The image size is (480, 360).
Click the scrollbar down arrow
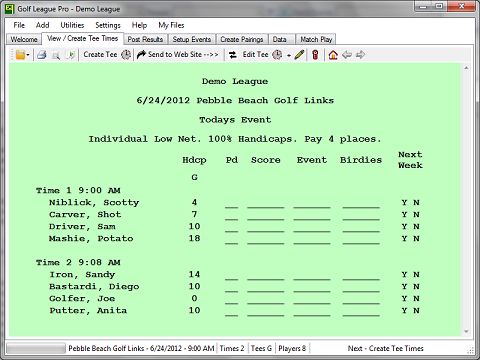466,332
